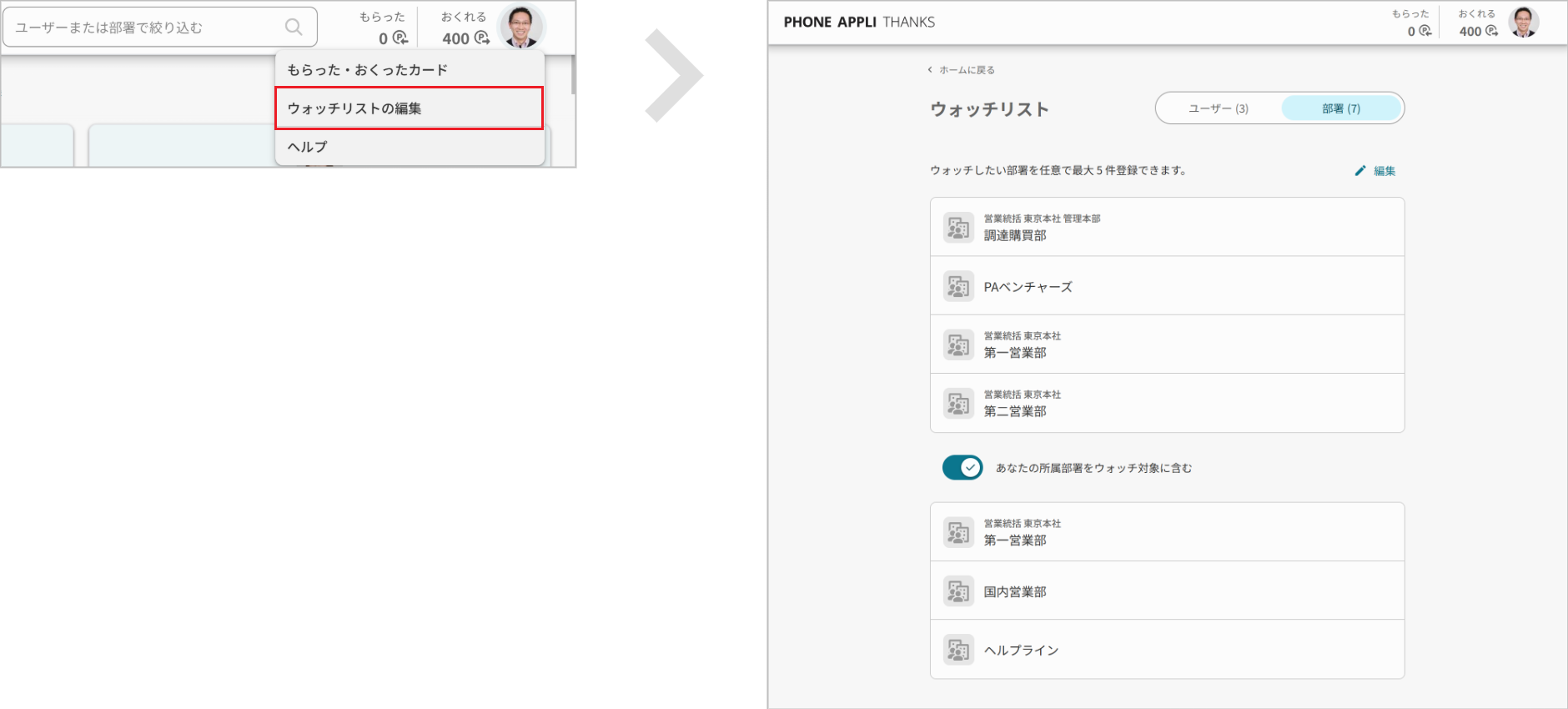The height and width of the screenshot is (709, 1568).
Task: Click the PHONE APPLI THANKS logo
Action: 859,23
